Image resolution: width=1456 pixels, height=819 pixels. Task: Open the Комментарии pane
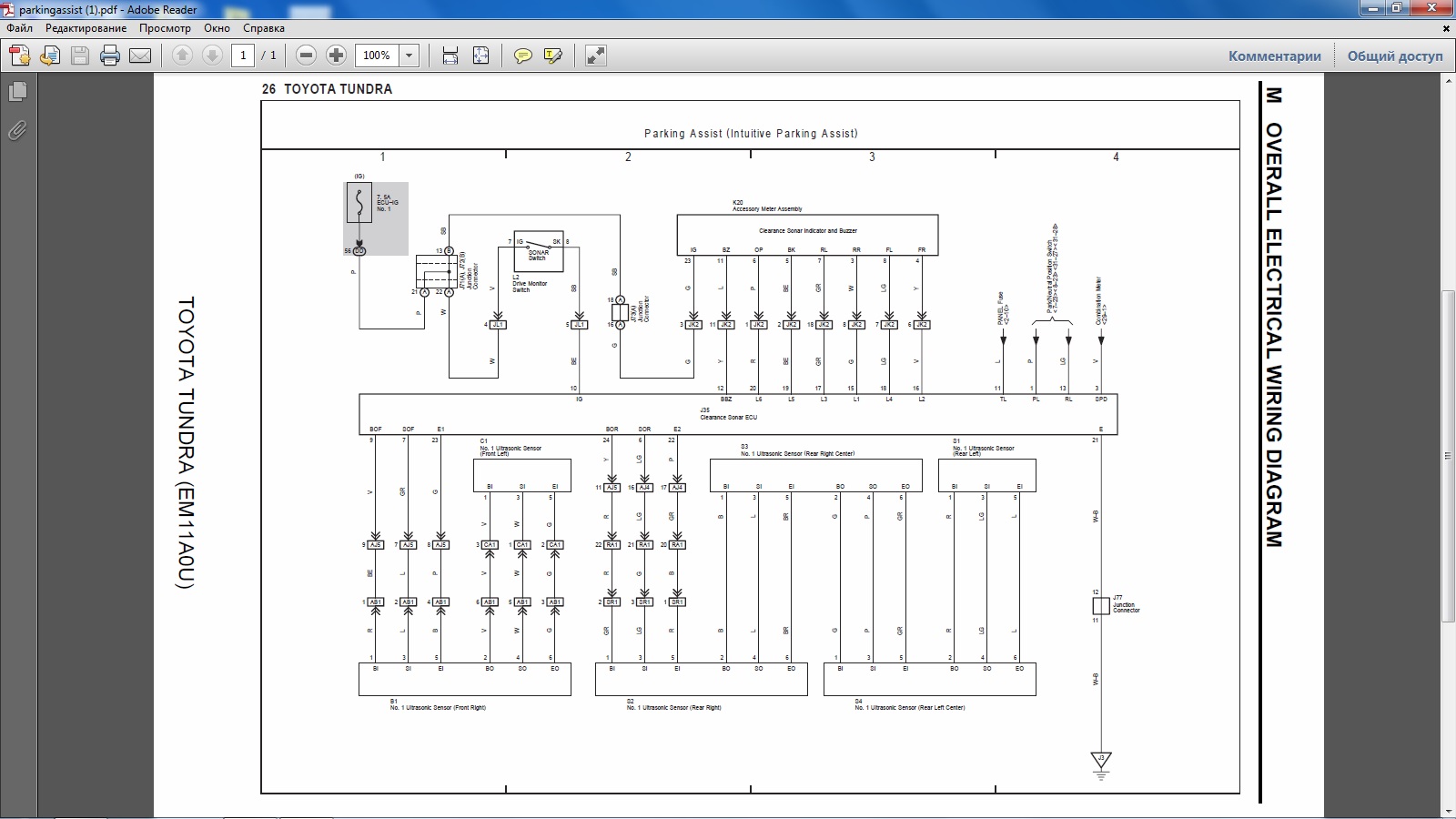[x=1274, y=56]
